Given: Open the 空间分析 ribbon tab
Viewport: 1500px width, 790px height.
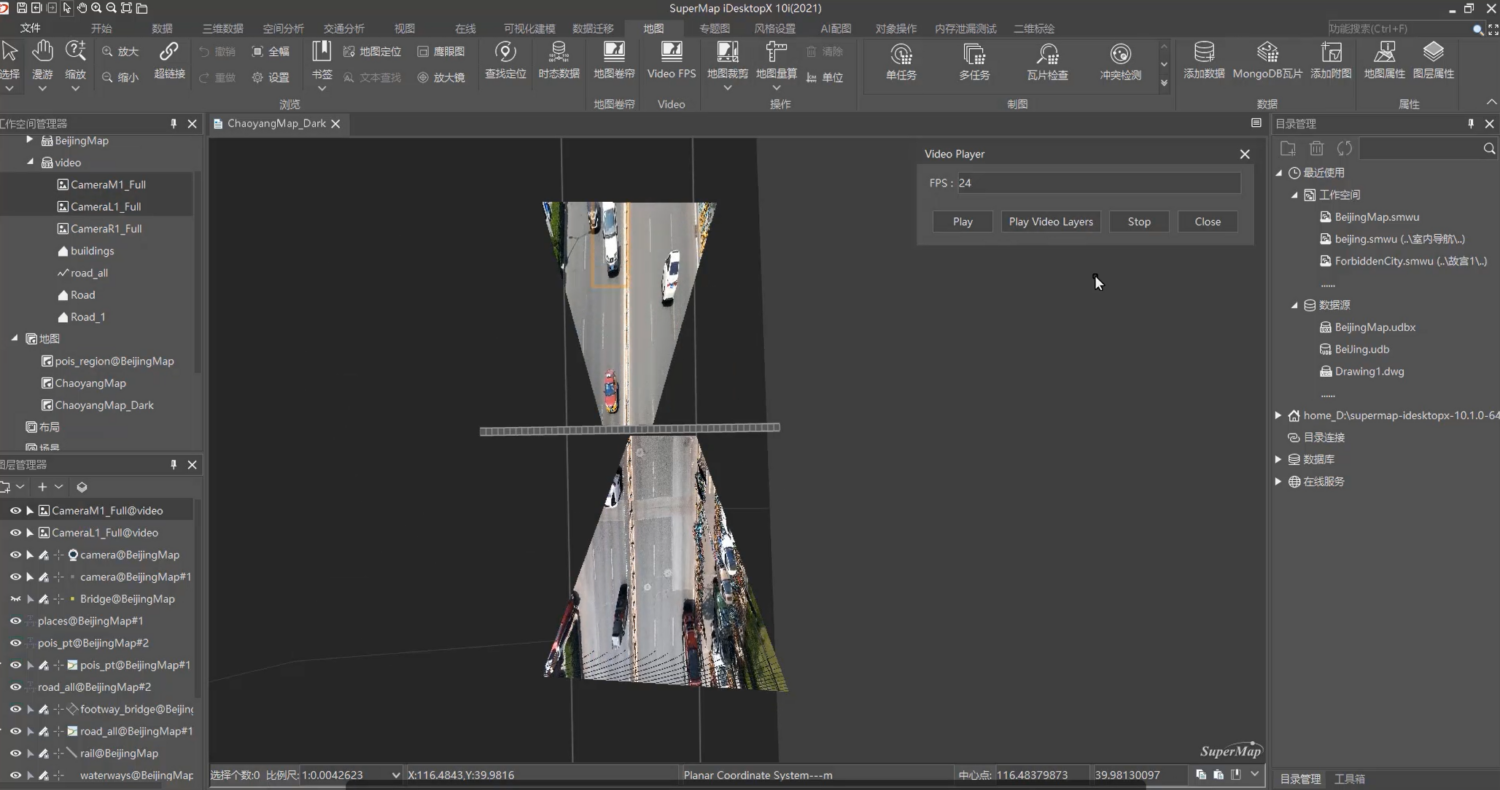Looking at the screenshot, I should (283, 29).
